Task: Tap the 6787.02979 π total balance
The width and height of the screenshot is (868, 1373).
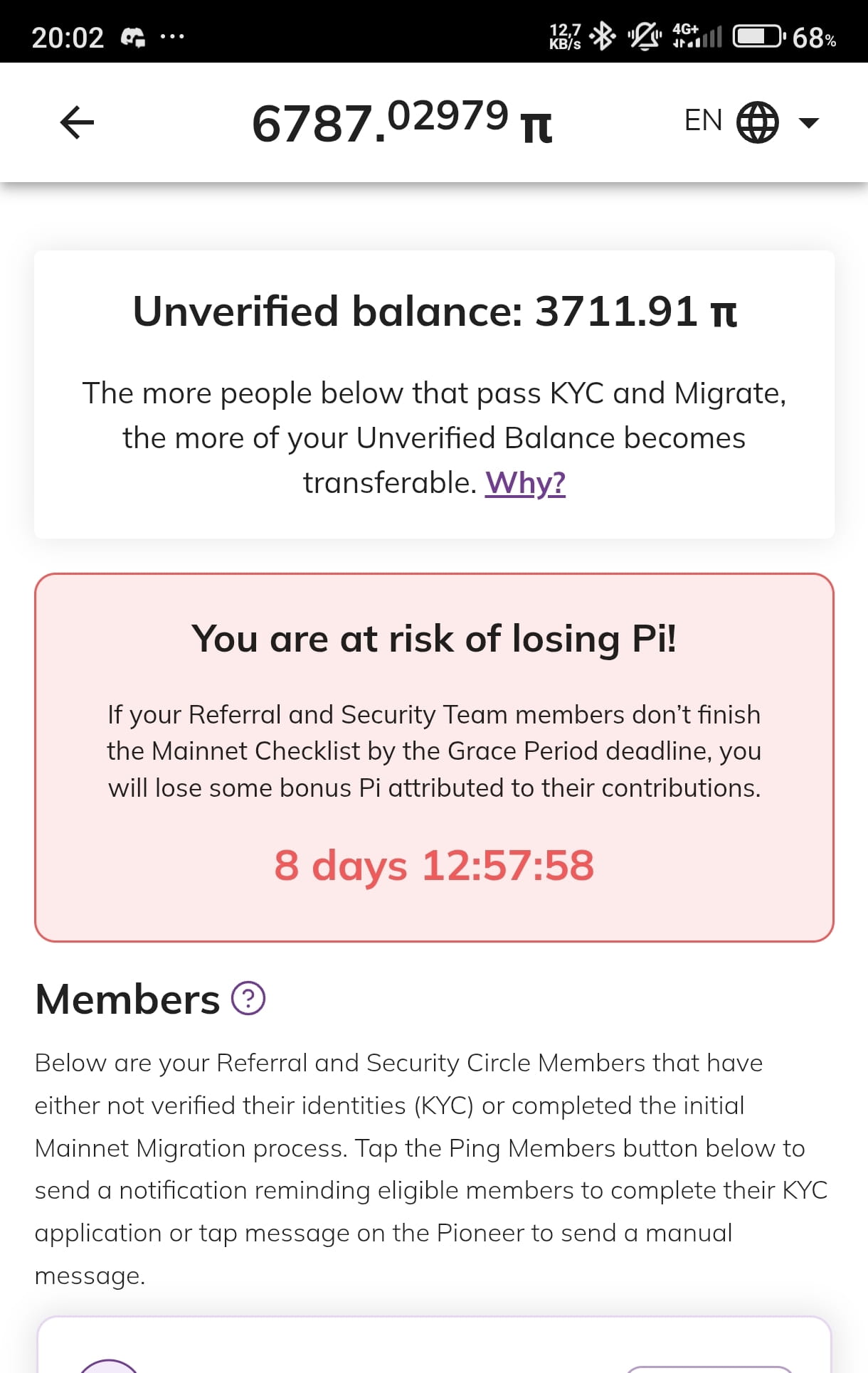Action: click(x=402, y=122)
